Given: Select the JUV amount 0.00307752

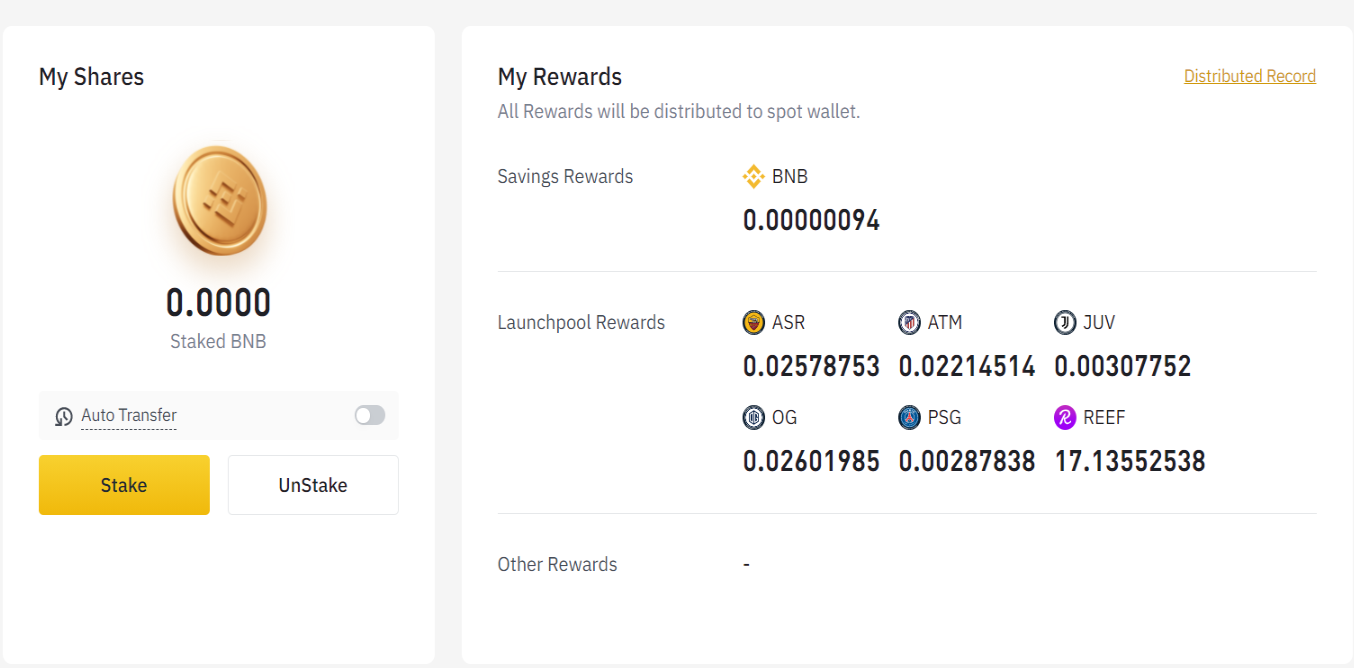Looking at the screenshot, I should coord(1123,366).
